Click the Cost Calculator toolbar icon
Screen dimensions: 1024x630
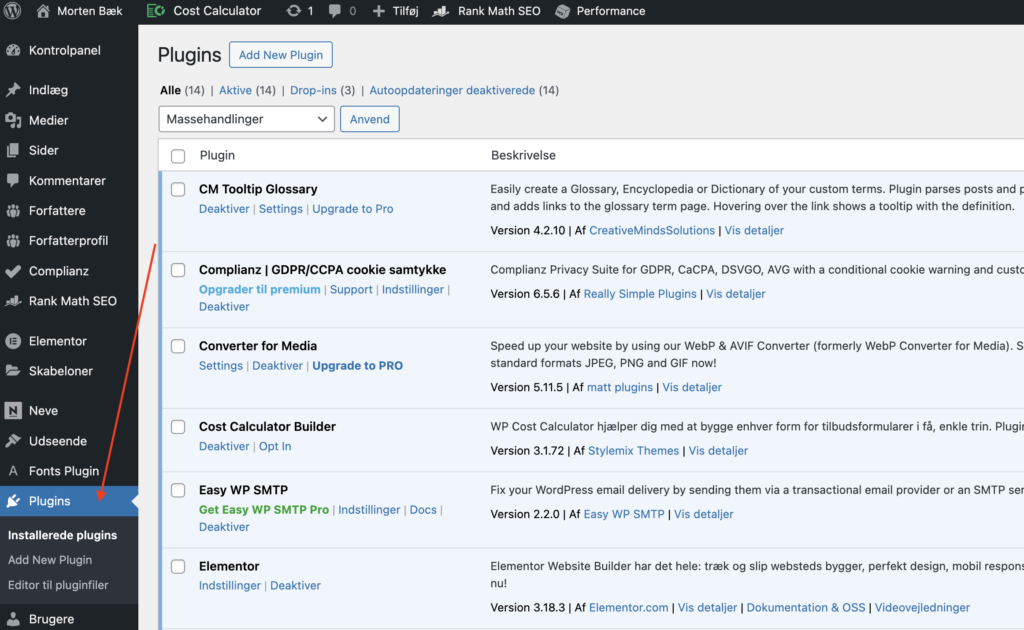click(155, 11)
